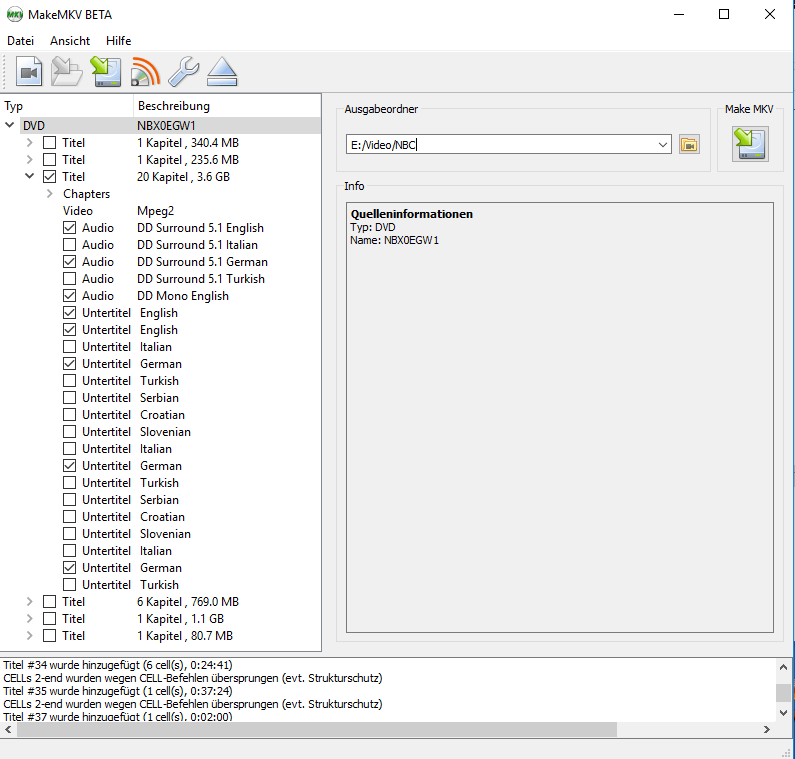Collapse the DVD root node
The height and width of the screenshot is (759, 795).
point(10,125)
